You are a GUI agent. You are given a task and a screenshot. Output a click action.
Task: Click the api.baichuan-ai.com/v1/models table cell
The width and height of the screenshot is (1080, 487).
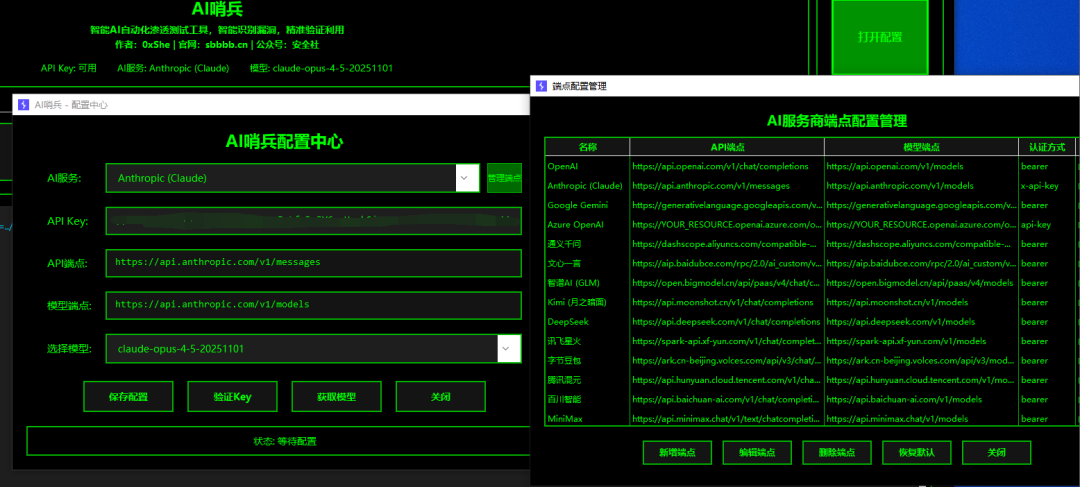coord(922,399)
